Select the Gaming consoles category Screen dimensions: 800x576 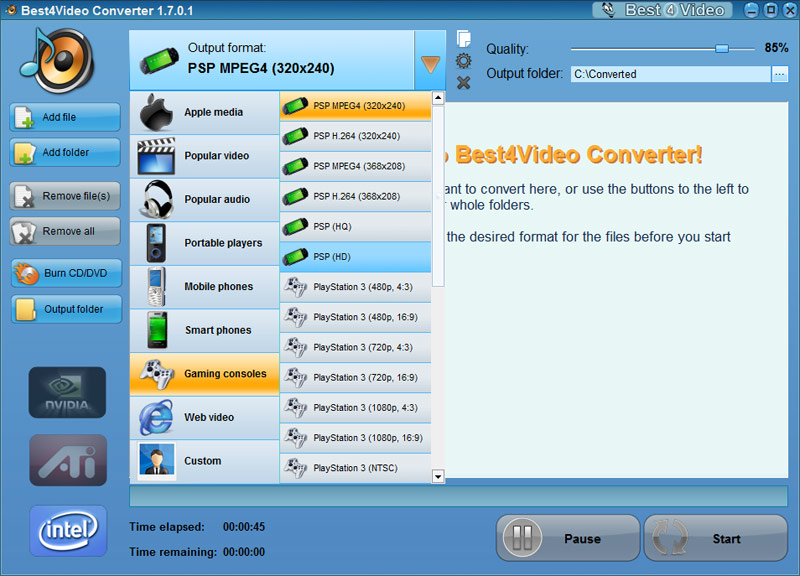204,374
